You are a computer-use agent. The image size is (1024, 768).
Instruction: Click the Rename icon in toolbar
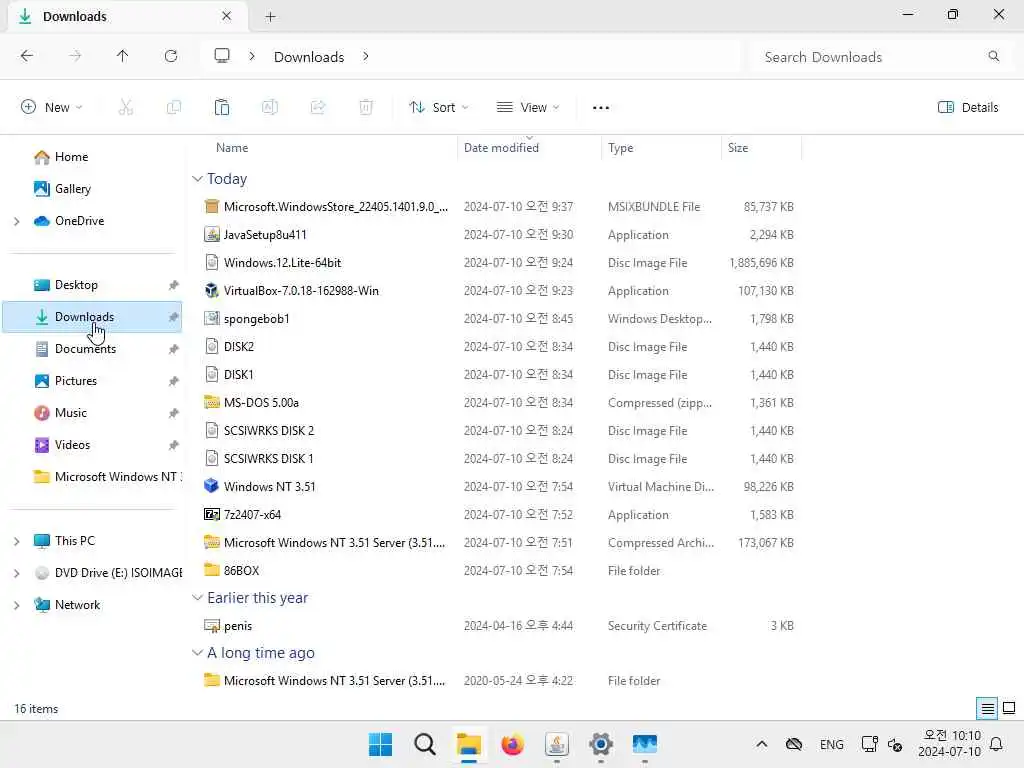point(270,107)
